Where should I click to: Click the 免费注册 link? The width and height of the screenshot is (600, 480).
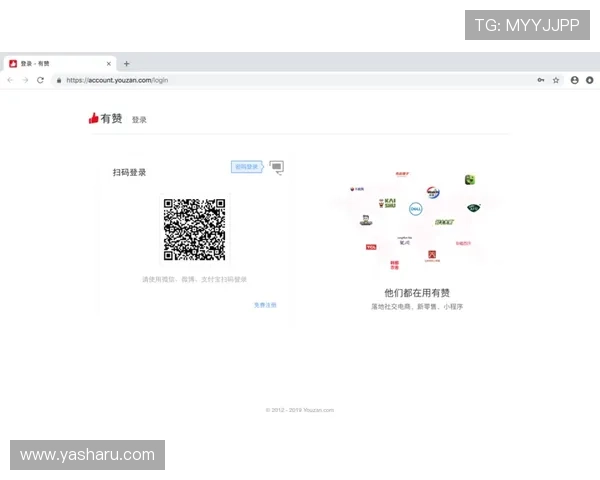pyautogui.click(x=265, y=305)
